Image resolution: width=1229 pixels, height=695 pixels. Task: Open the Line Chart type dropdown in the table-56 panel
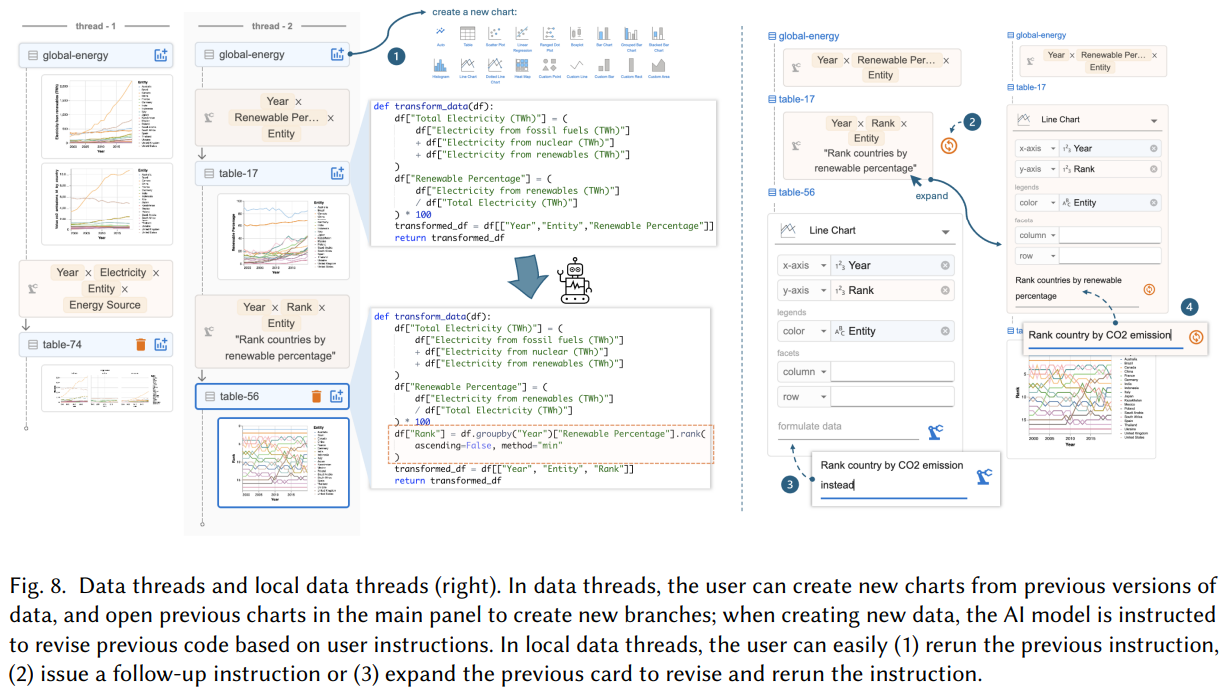(x=945, y=231)
